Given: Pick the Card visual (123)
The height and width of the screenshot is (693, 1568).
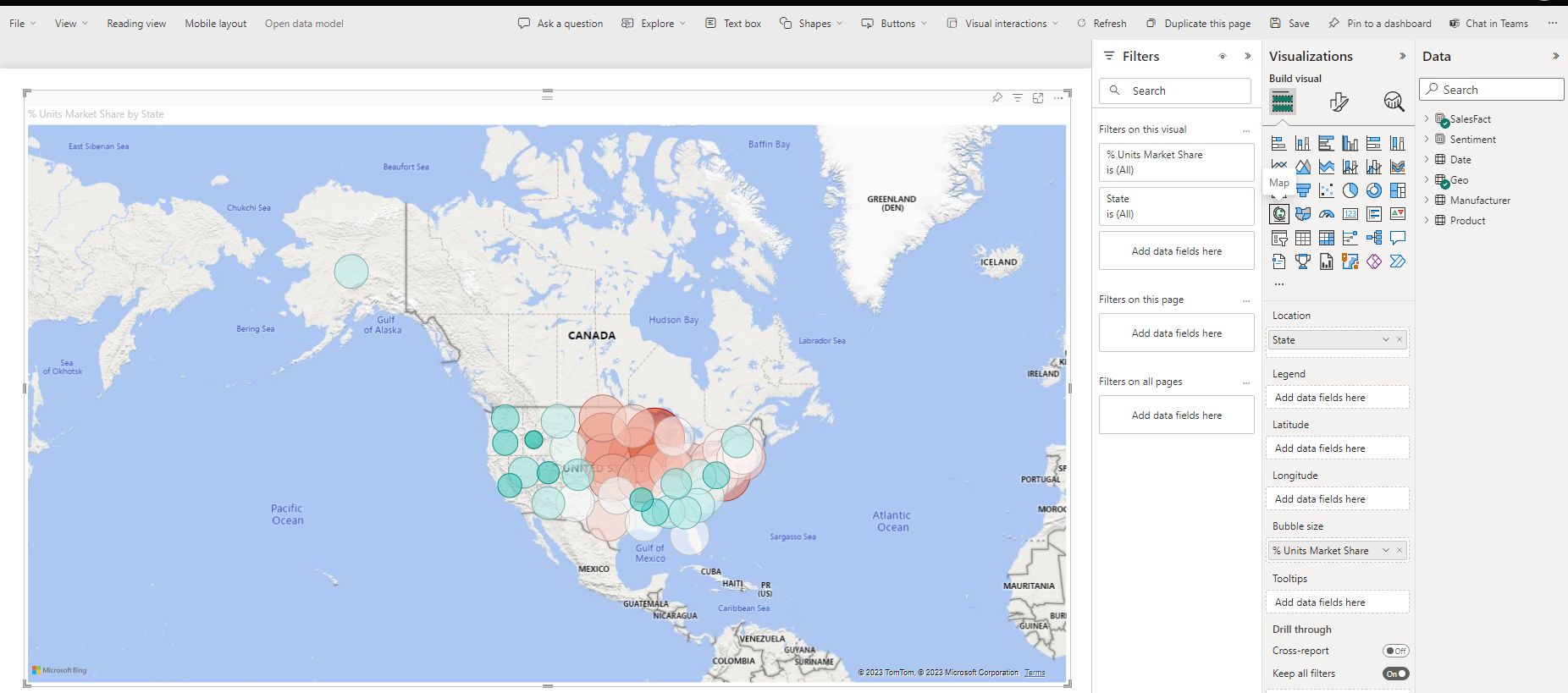Looking at the screenshot, I should [1350, 214].
